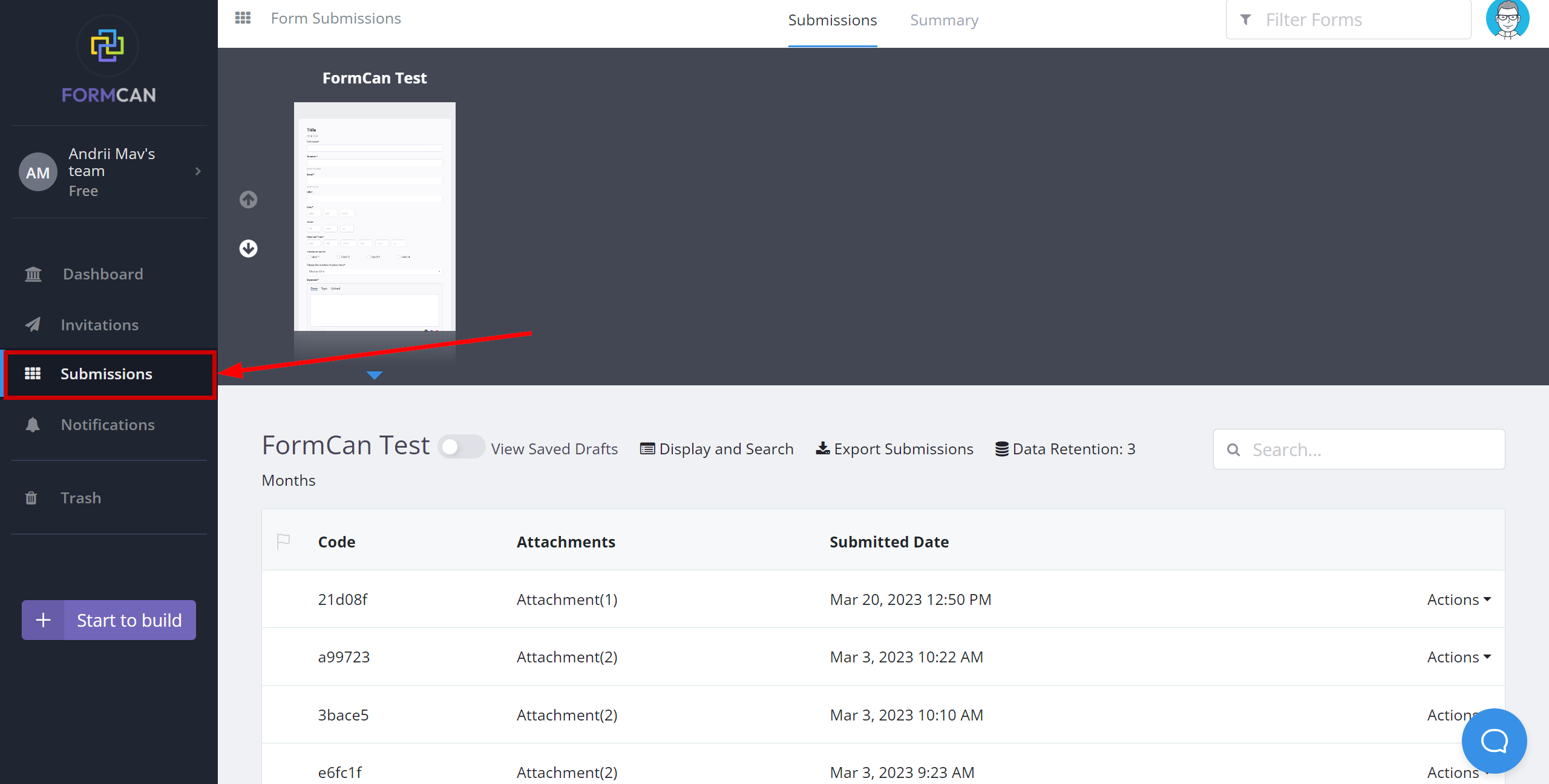Toggle the flag checkbox for submission a99723
This screenshot has height=784, width=1549.
283,656
